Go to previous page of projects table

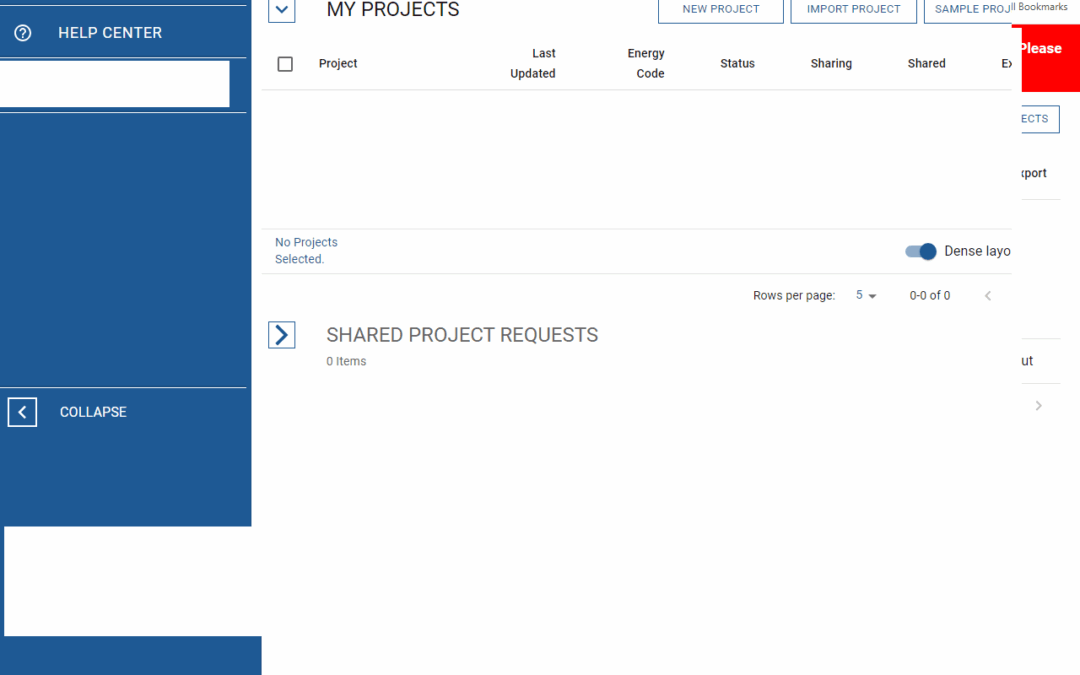click(988, 296)
